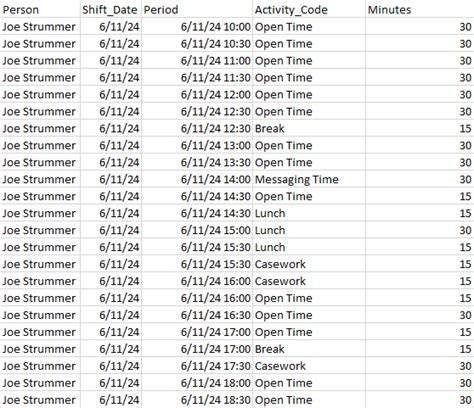Select the Break cell at 12:30
Viewport: 474px width, 408px height.
point(309,128)
